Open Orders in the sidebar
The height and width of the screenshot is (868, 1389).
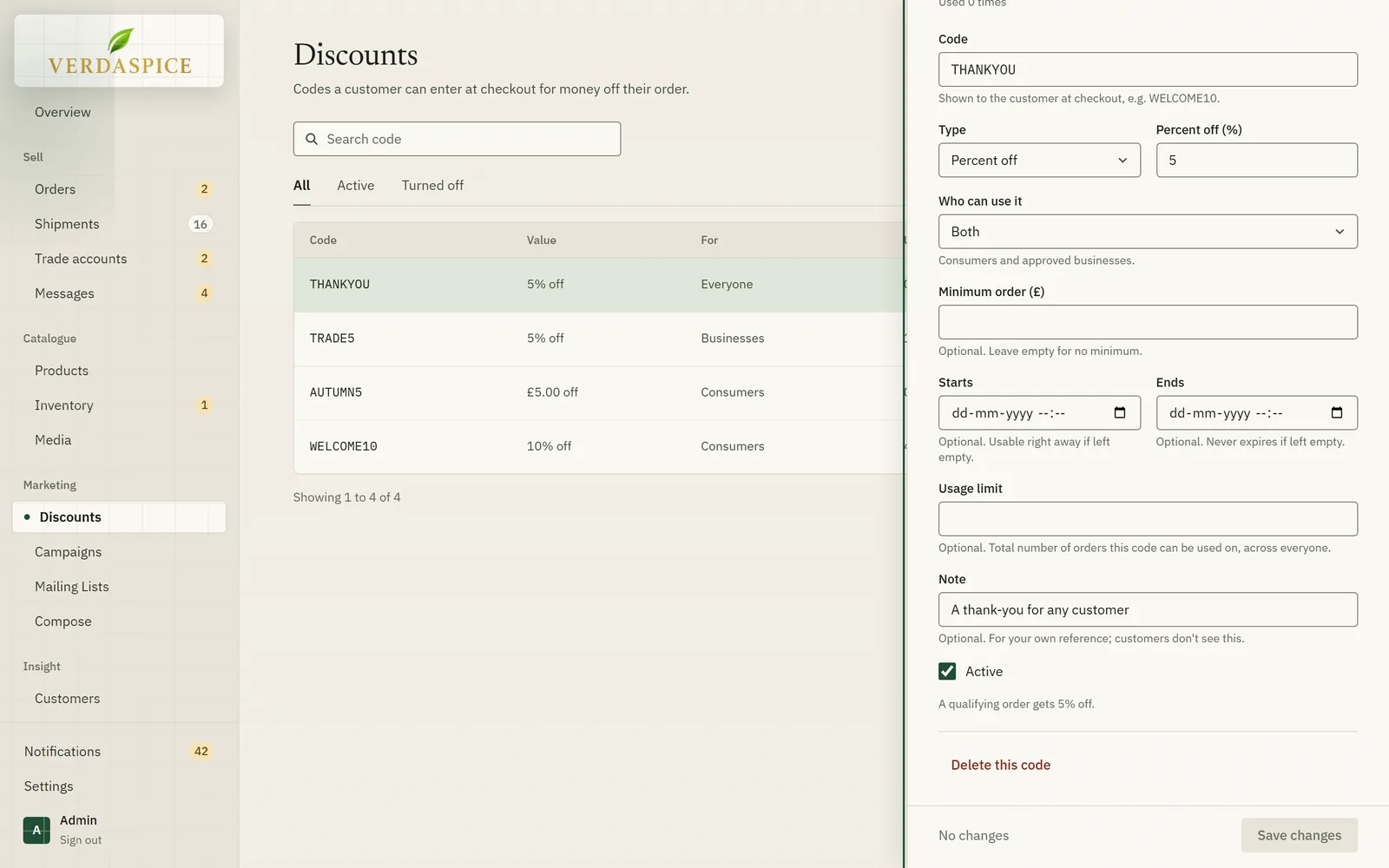point(119,189)
